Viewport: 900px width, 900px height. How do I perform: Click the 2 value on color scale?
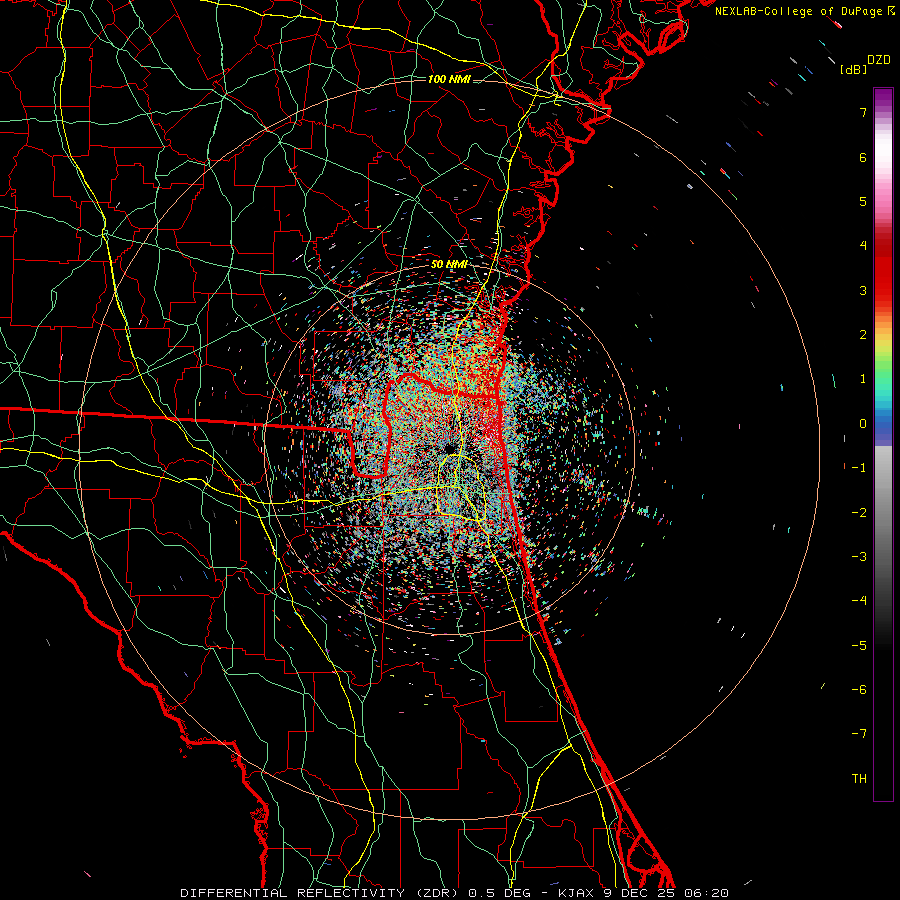click(x=863, y=335)
